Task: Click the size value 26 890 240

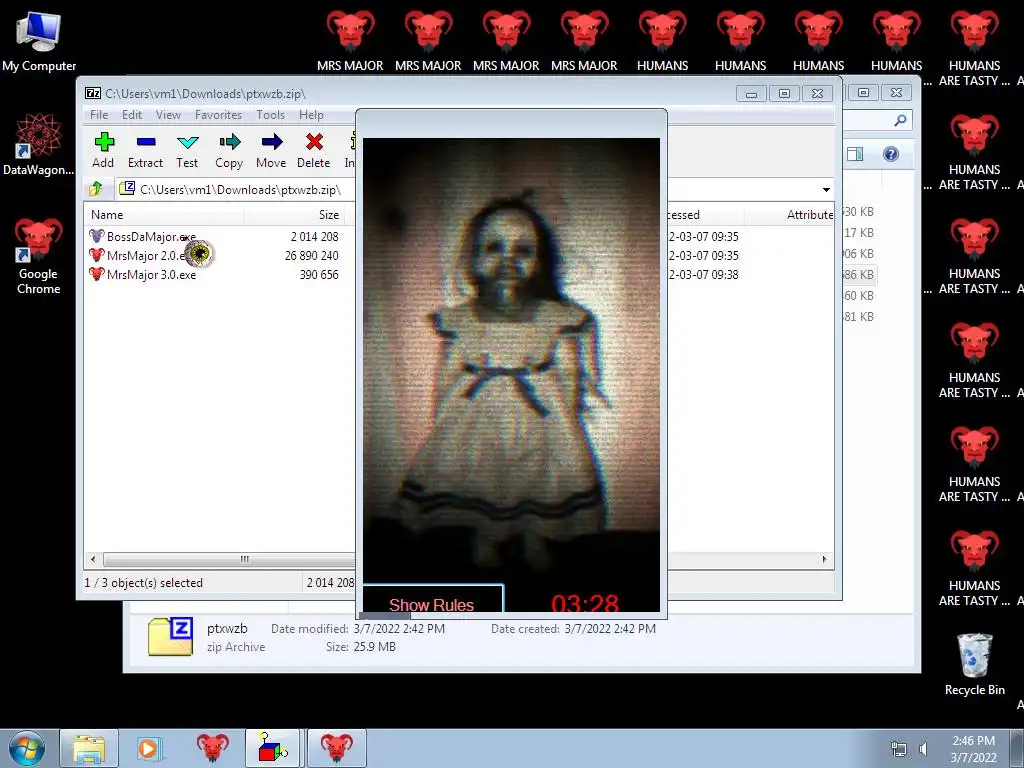Action: [312, 255]
